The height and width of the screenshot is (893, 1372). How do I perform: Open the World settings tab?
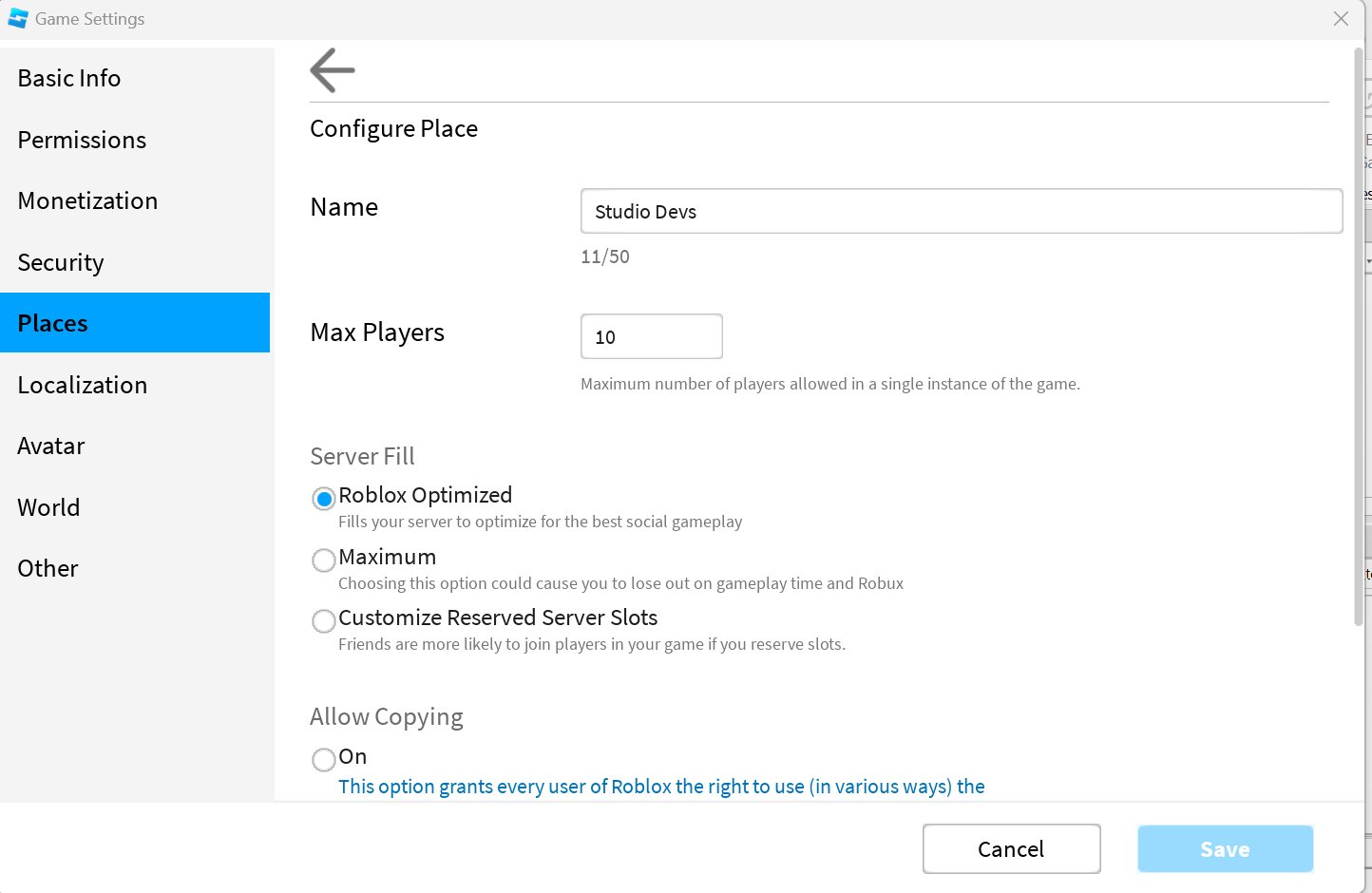(48, 508)
